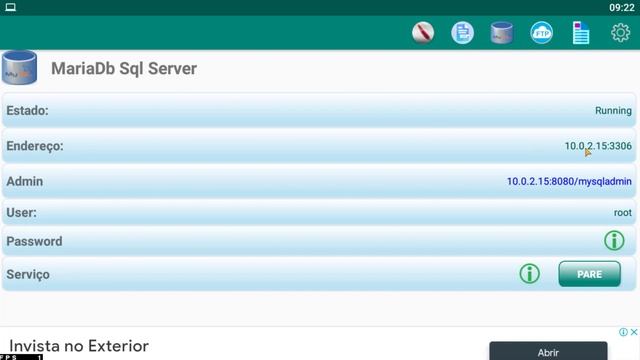Click the User: label
This screenshot has height=360, width=640.
[21, 213]
